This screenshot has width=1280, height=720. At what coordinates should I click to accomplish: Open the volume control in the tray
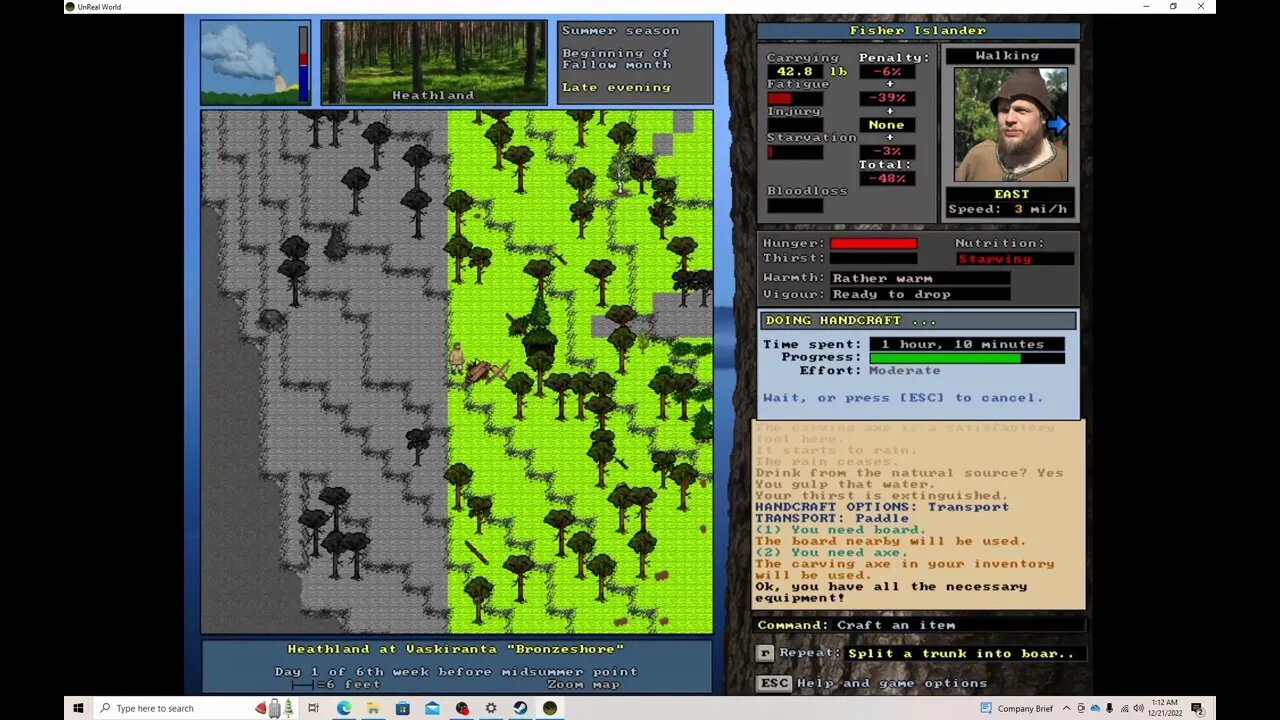click(1138, 708)
